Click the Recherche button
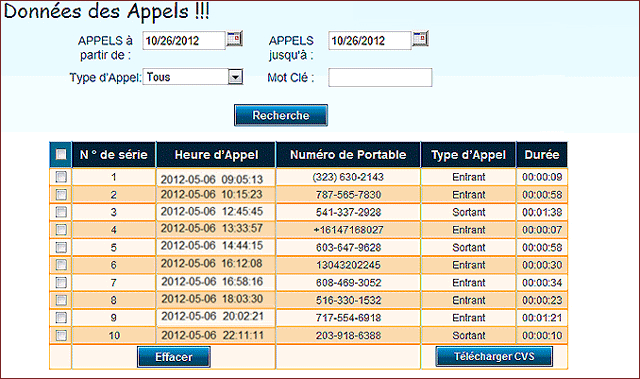This screenshot has height=379, width=640. pyautogui.click(x=281, y=115)
